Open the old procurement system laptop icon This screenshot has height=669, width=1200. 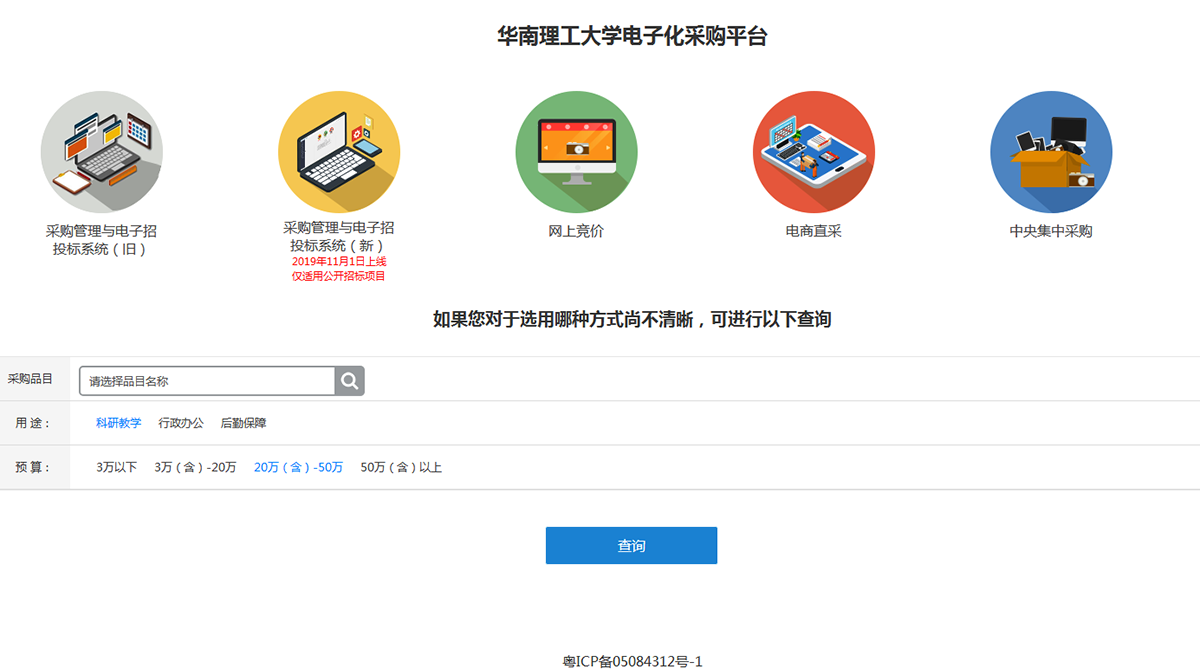102,152
